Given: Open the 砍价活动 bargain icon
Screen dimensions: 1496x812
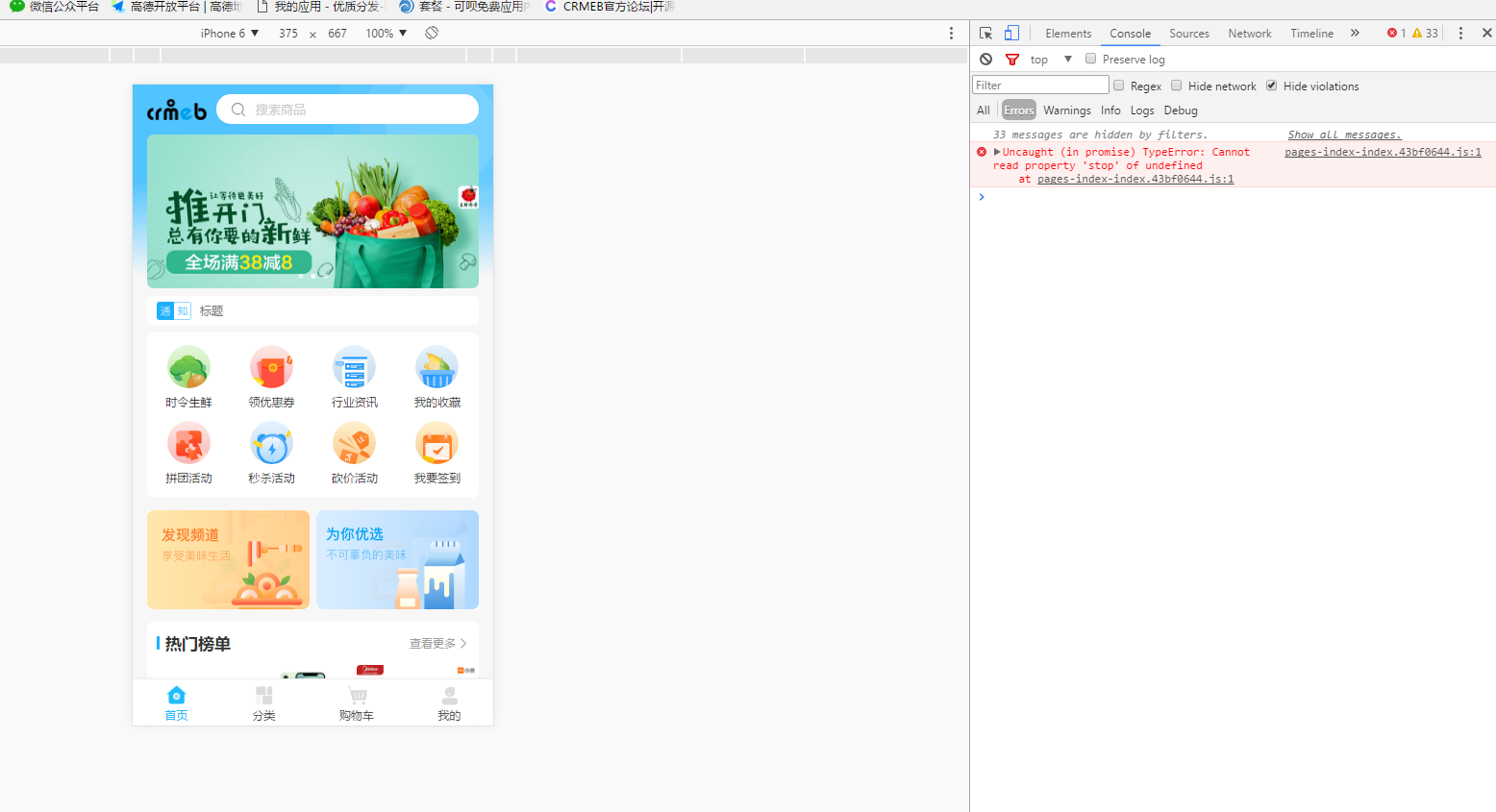Looking at the screenshot, I should 354,443.
